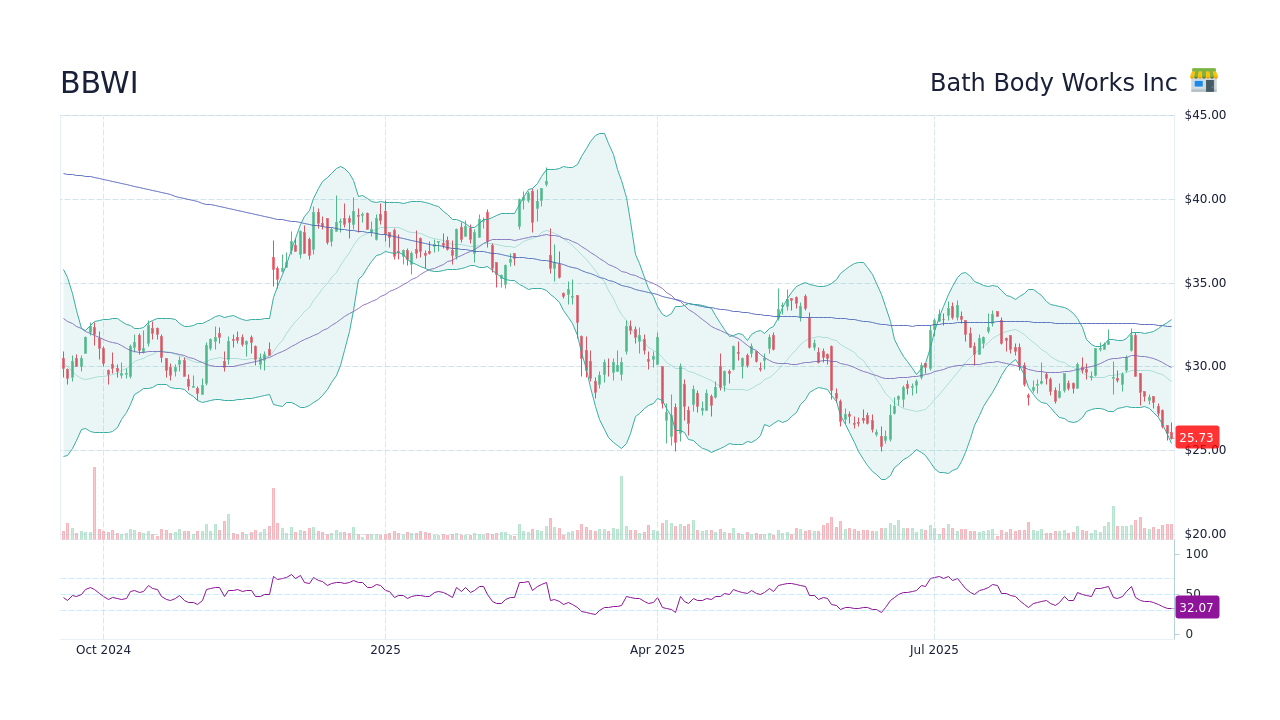This screenshot has width=1280, height=720.
Task: Click the 2025 date label on the axis
Action: pyautogui.click(x=385, y=649)
